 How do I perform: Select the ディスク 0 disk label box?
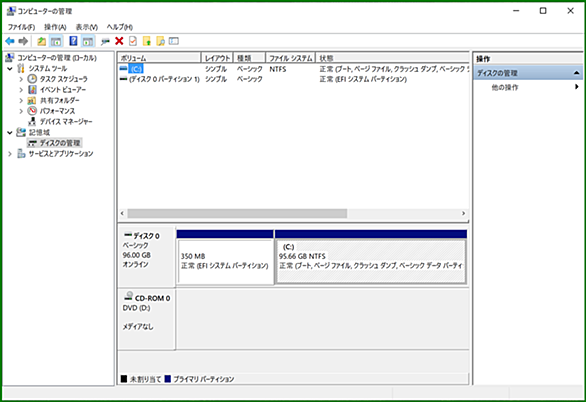(x=146, y=257)
